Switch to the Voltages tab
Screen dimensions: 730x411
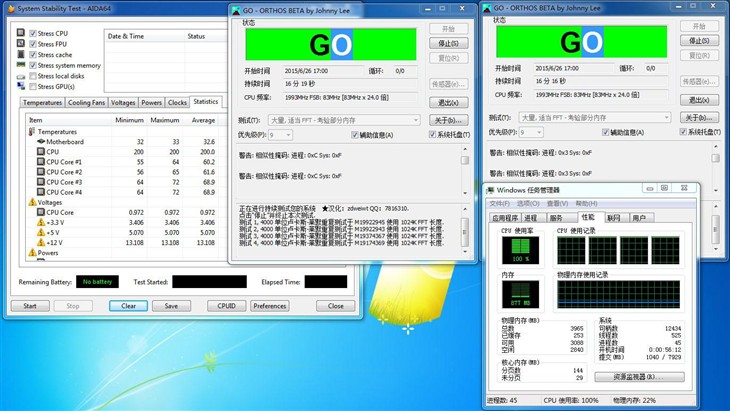pyautogui.click(x=123, y=102)
